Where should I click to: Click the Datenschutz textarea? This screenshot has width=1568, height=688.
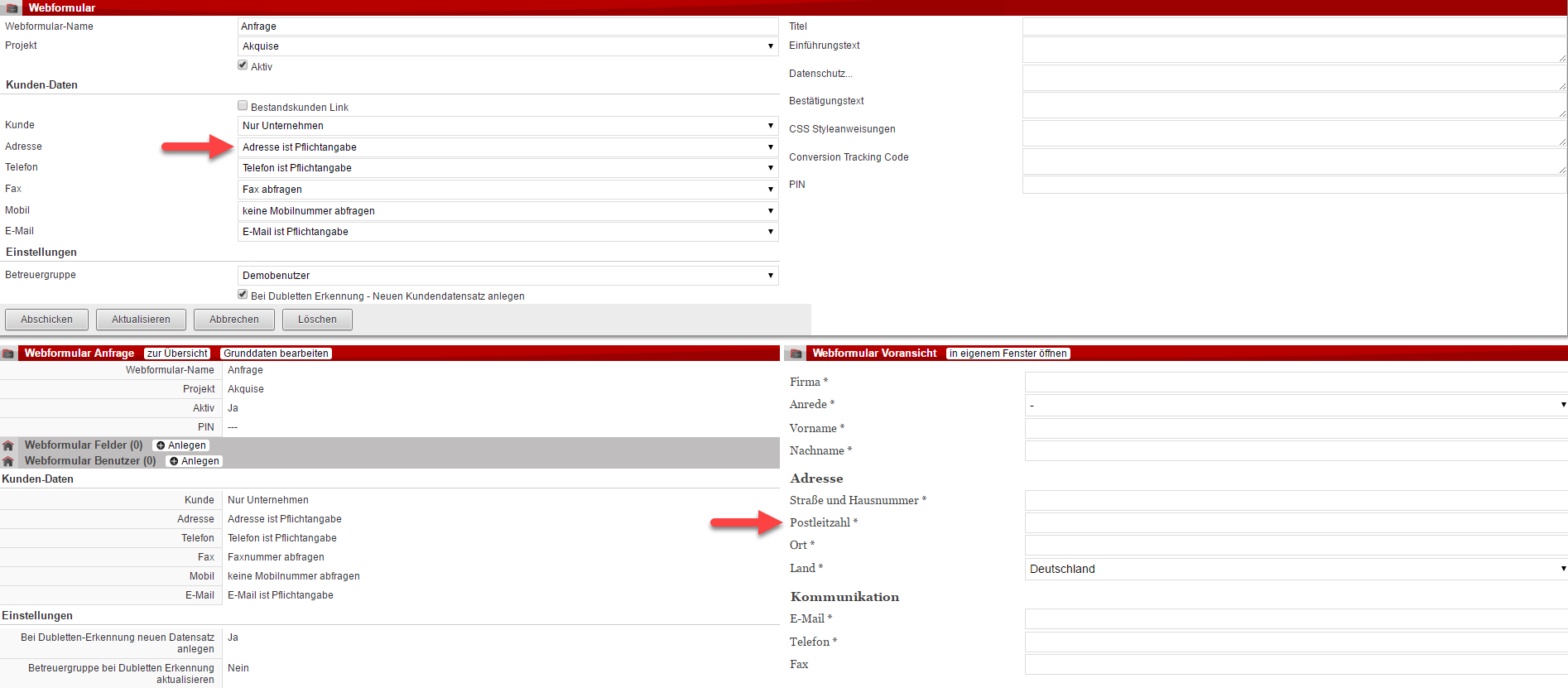coord(1294,78)
